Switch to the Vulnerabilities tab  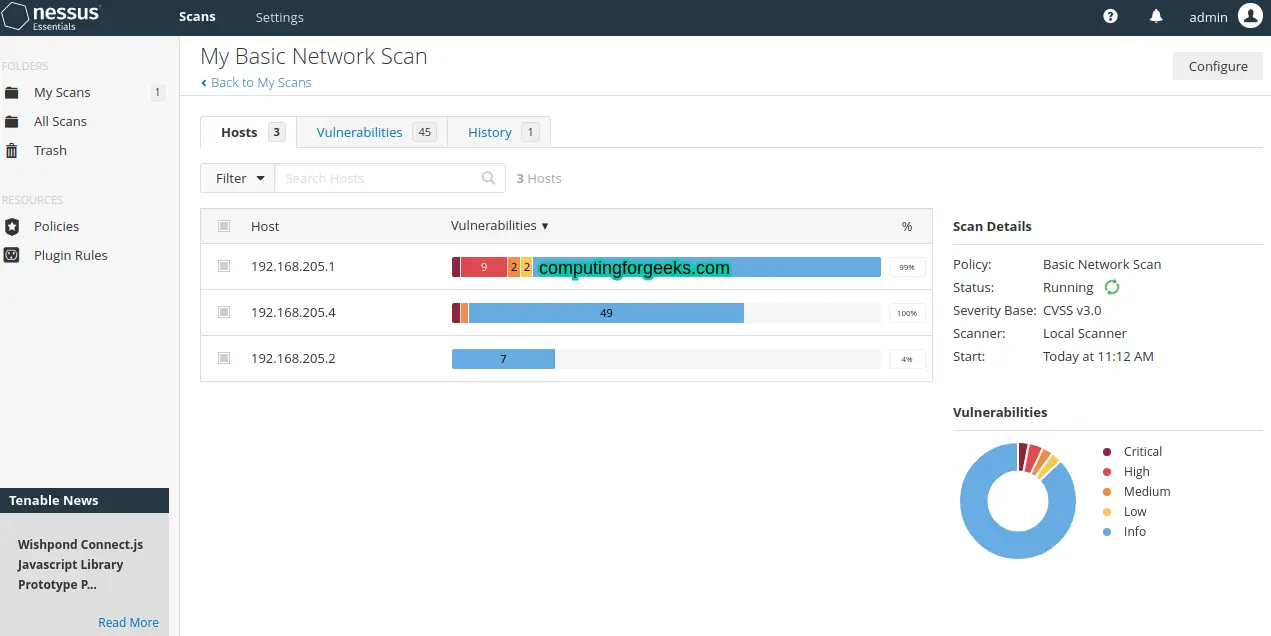click(359, 133)
